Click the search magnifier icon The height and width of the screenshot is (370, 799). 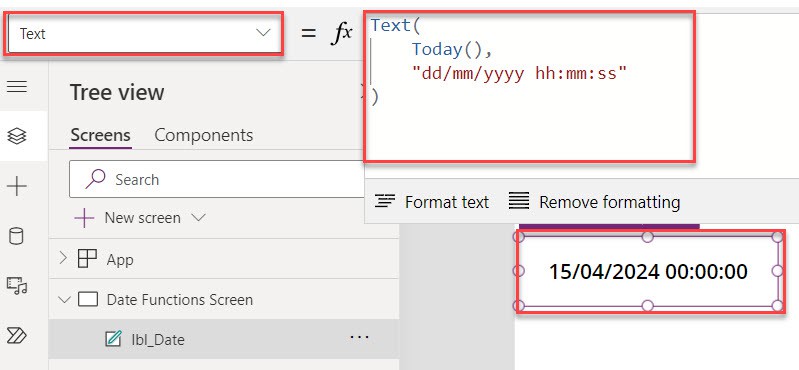coord(95,179)
